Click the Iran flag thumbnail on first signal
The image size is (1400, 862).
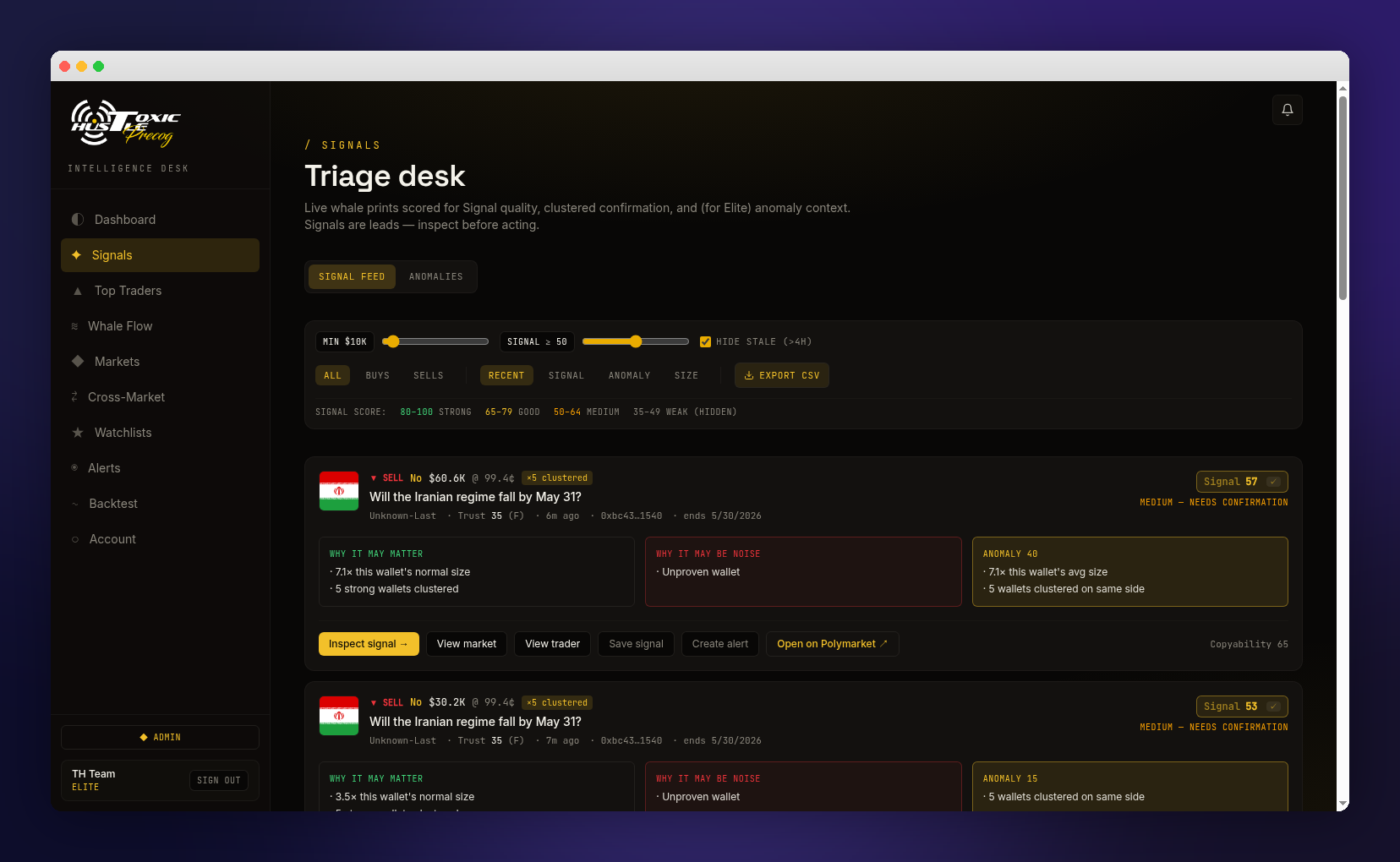pyautogui.click(x=339, y=491)
